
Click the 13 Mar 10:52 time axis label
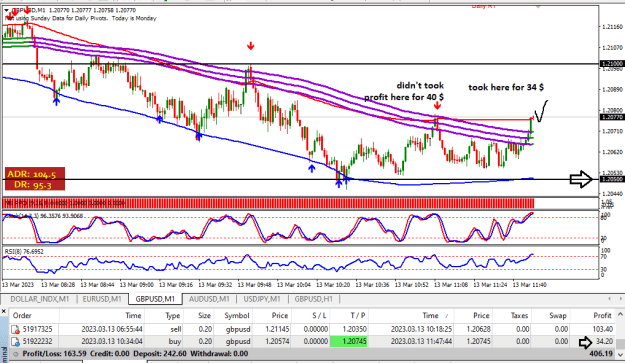click(412, 285)
